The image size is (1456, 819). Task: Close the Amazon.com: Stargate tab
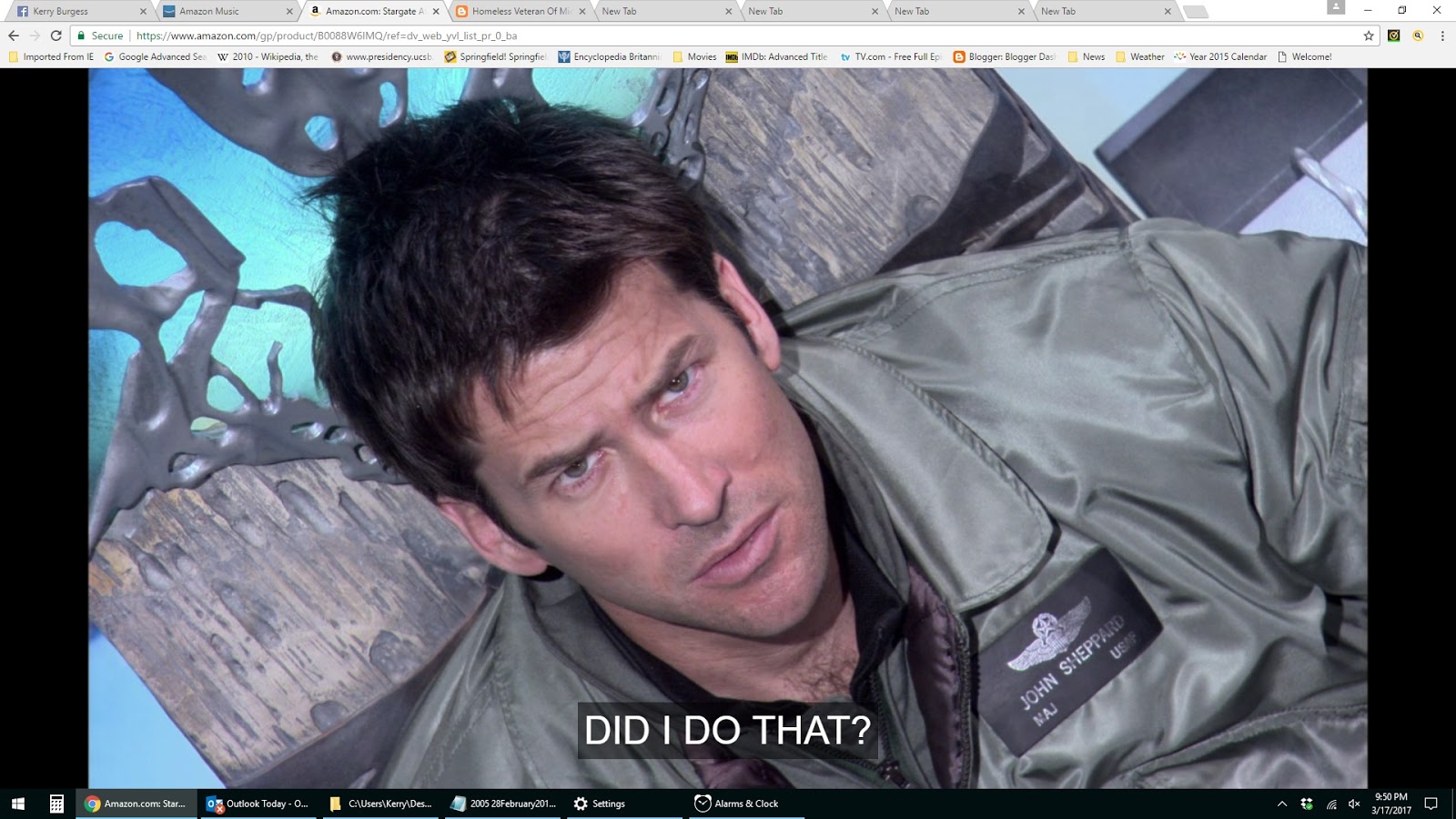coord(436,12)
